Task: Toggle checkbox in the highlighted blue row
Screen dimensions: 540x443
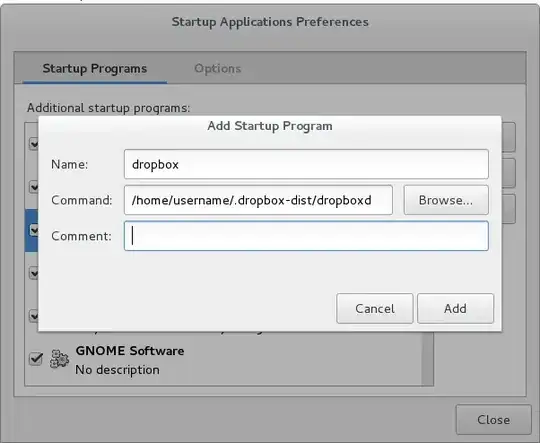Action: point(34,230)
